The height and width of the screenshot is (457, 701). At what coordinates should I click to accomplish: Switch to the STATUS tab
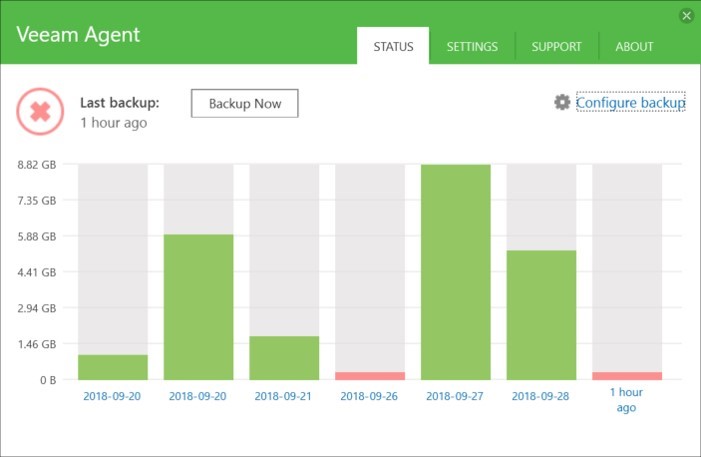pyautogui.click(x=393, y=46)
